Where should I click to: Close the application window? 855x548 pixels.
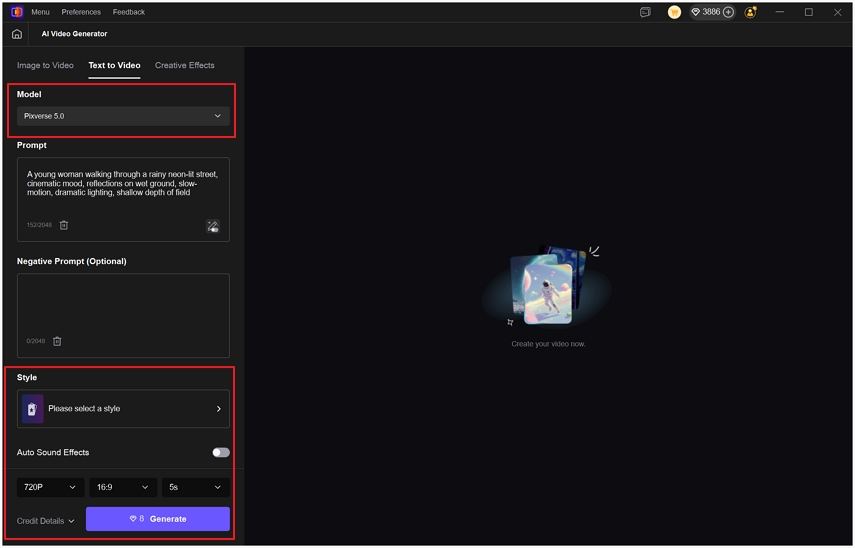pyautogui.click(x=838, y=12)
